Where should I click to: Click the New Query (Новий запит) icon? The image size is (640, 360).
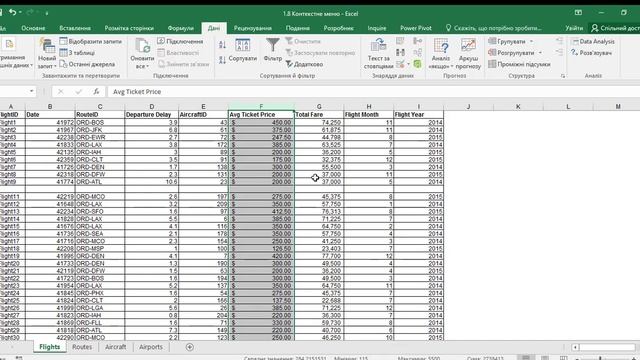click(47, 46)
